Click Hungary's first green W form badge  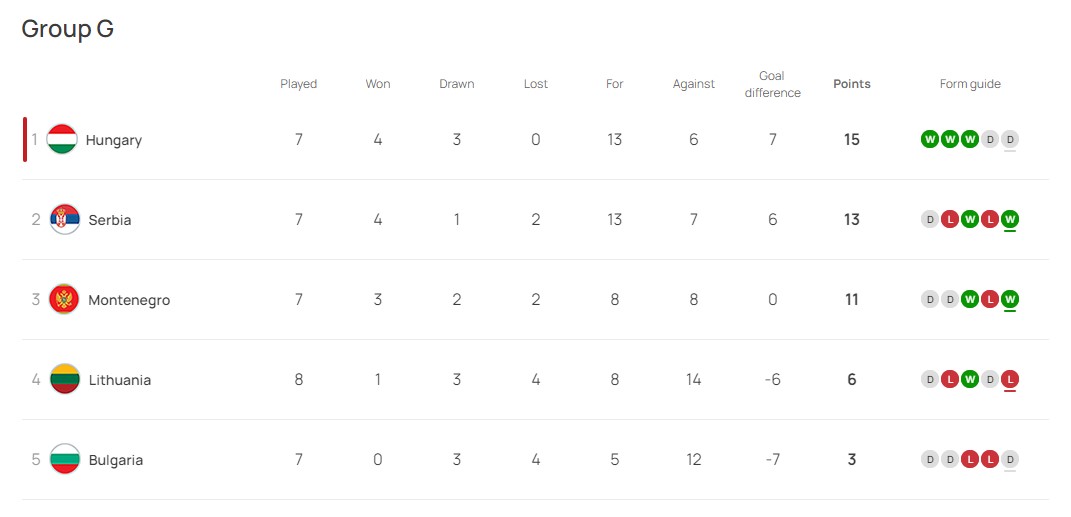(x=929, y=139)
